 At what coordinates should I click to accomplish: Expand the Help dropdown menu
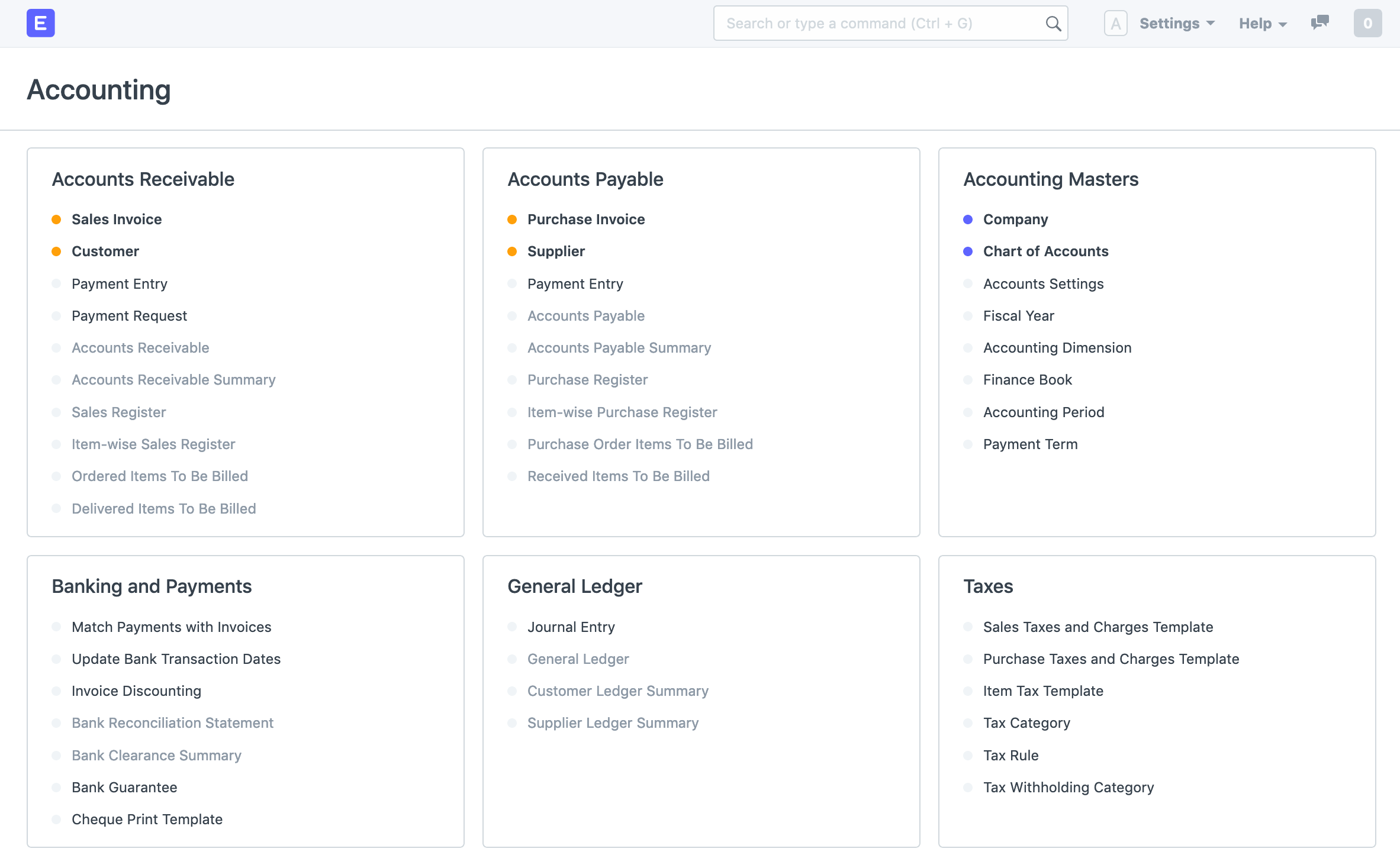pos(1263,24)
